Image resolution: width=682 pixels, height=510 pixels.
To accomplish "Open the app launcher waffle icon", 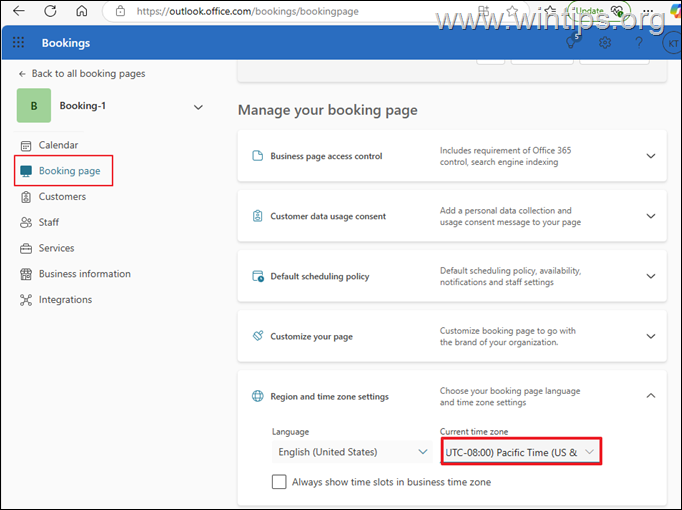I will click(x=18, y=42).
